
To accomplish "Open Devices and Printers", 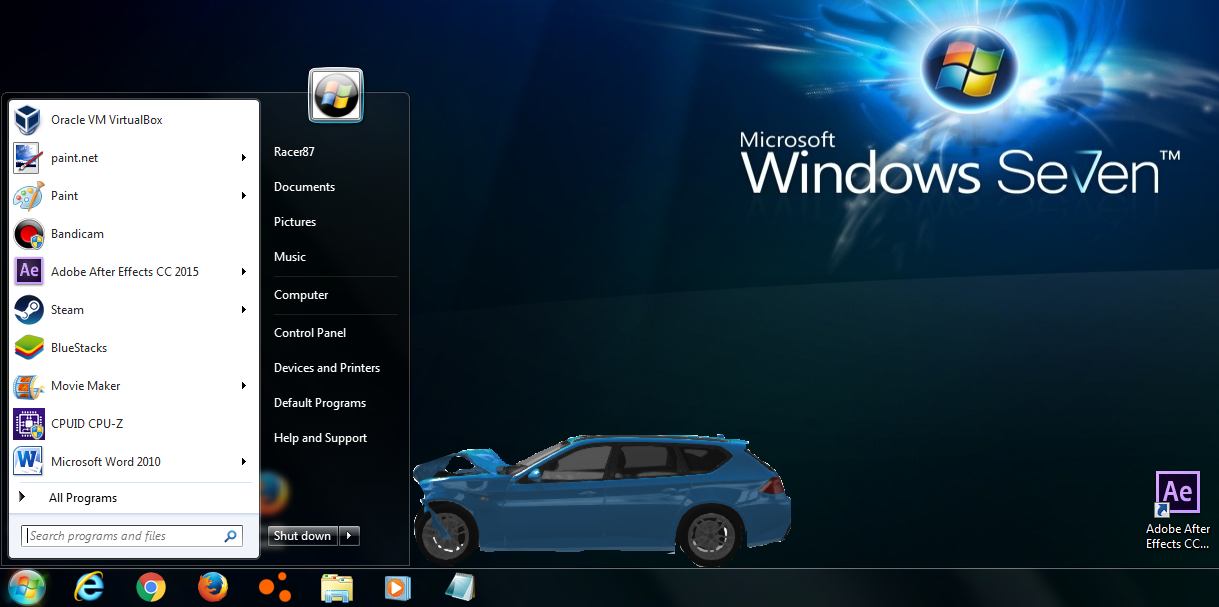I will (x=327, y=368).
